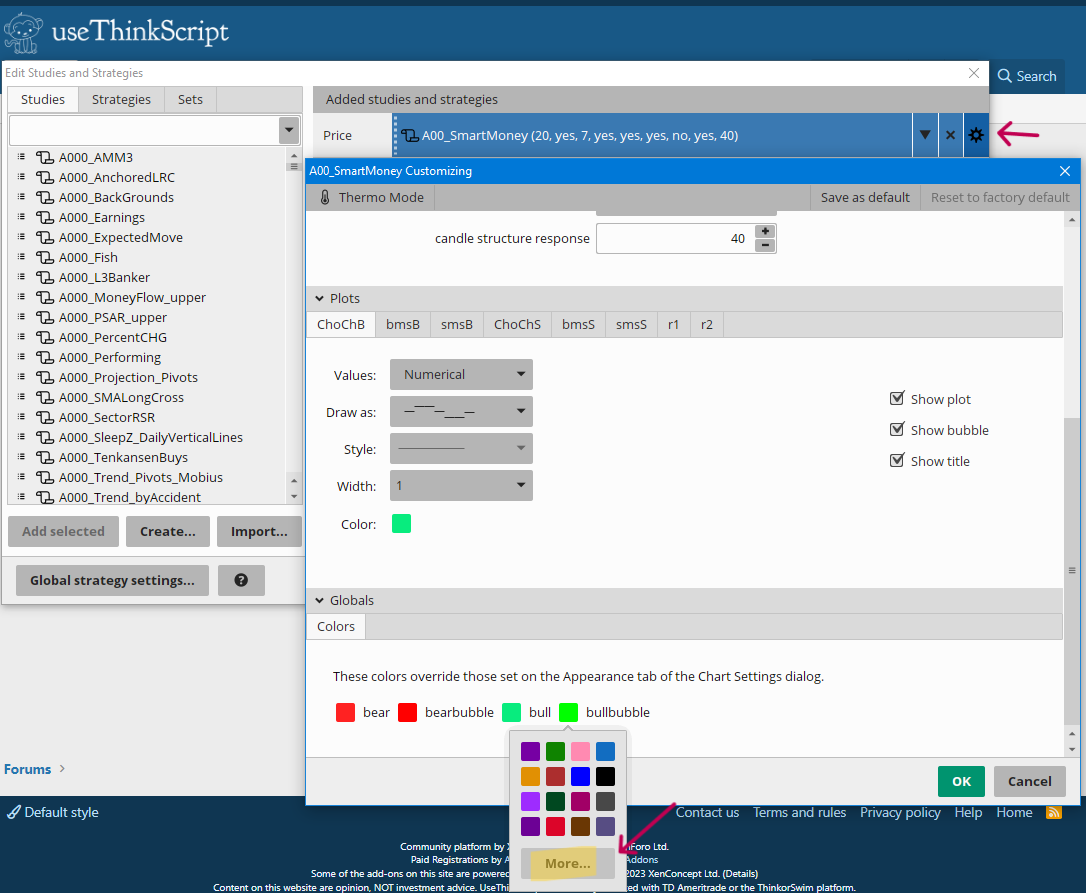The height and width of the screenshot is (893, 1086).
Task: Click list handle icon beside A000_Performing
Action: (x=21, y=357)
